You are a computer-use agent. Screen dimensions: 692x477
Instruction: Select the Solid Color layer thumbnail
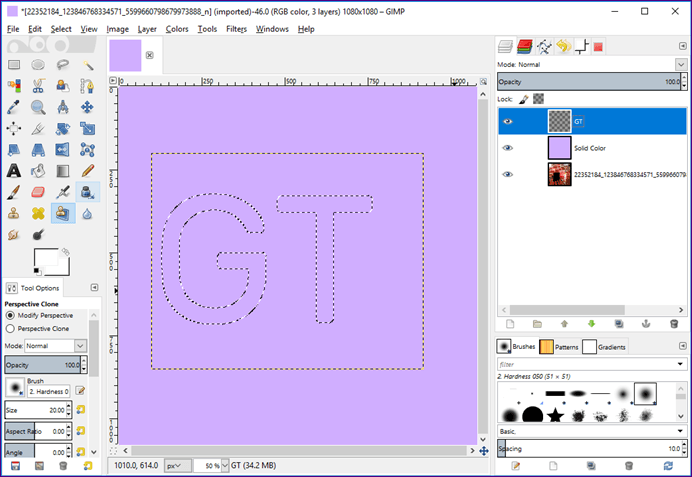(559, 148)
